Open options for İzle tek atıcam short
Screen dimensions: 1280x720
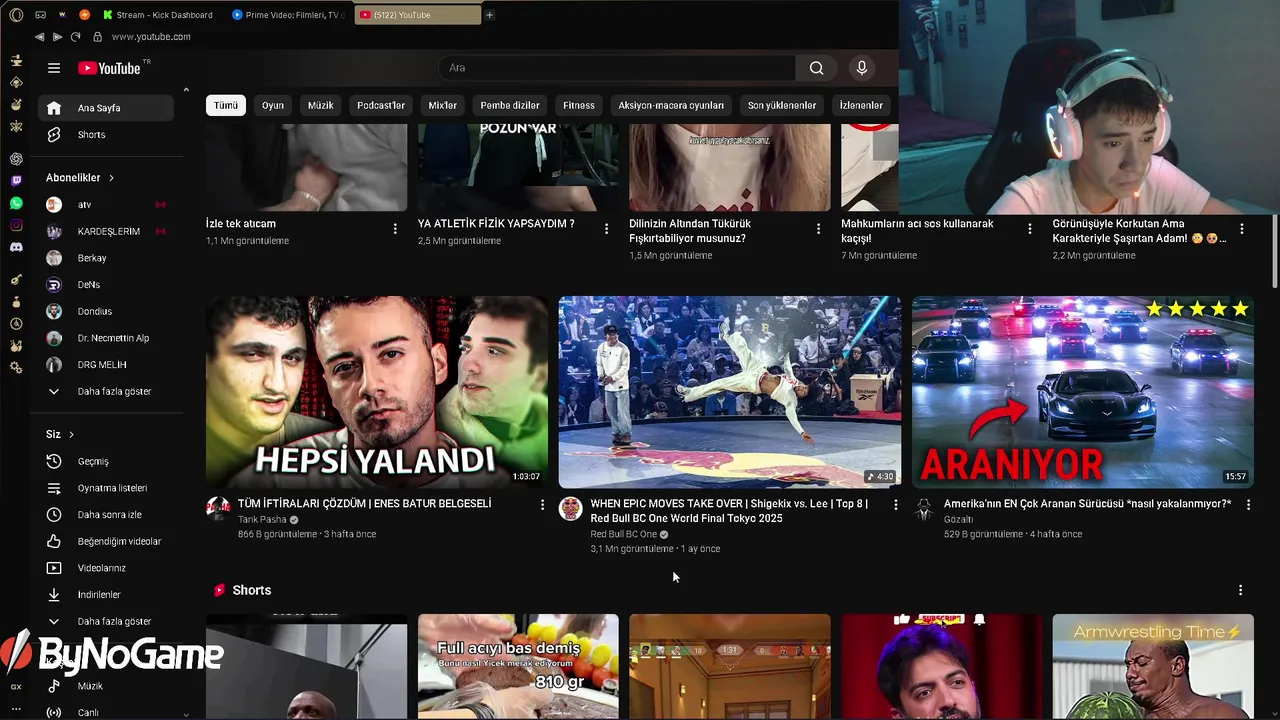coord(395,228)
